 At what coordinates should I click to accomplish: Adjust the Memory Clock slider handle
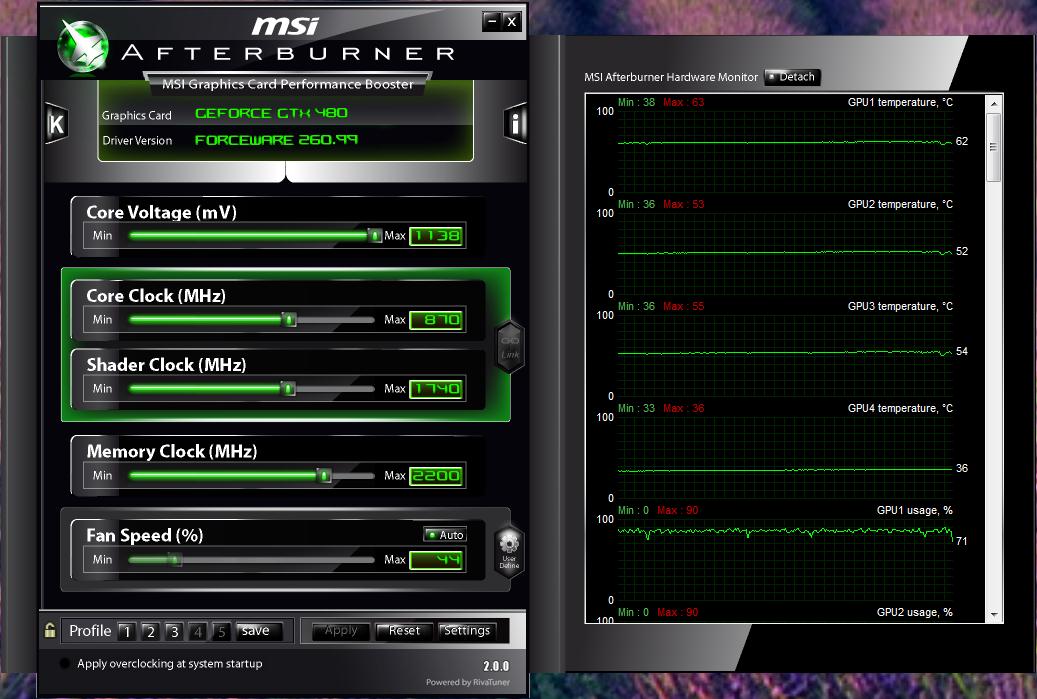324,475
